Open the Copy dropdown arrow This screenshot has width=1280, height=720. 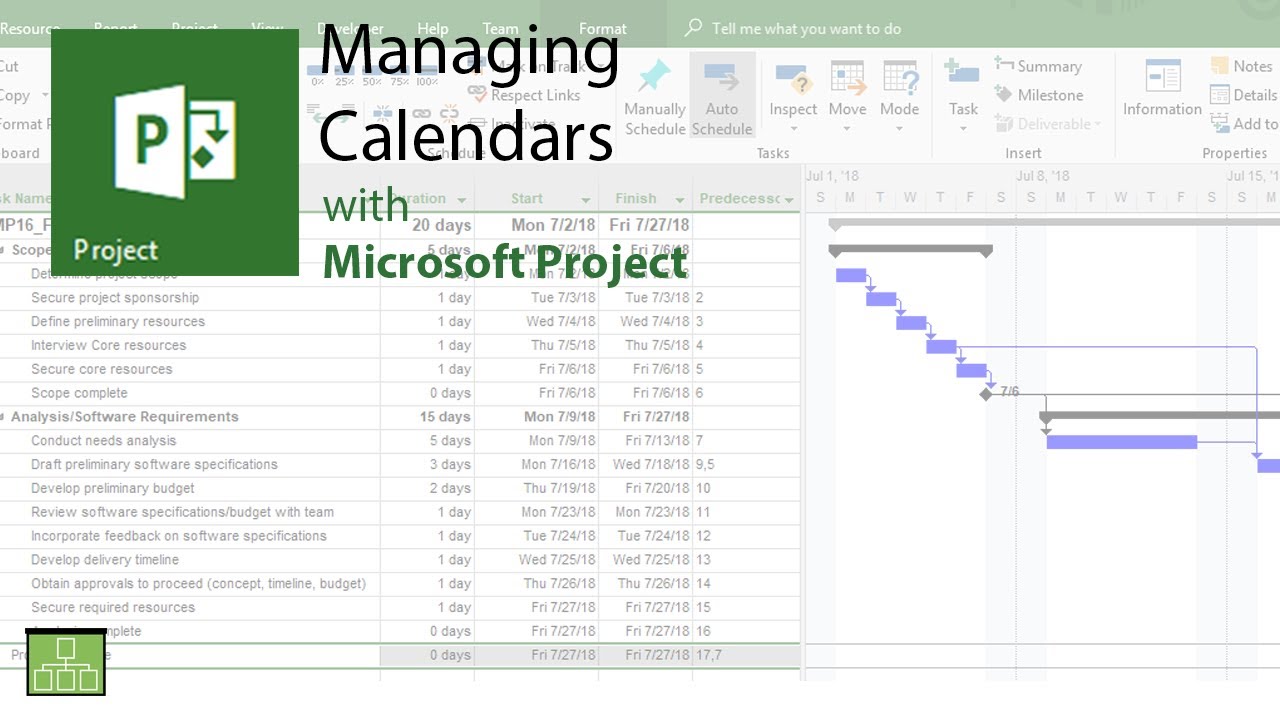pyautogui.click(x=44, y=96)
